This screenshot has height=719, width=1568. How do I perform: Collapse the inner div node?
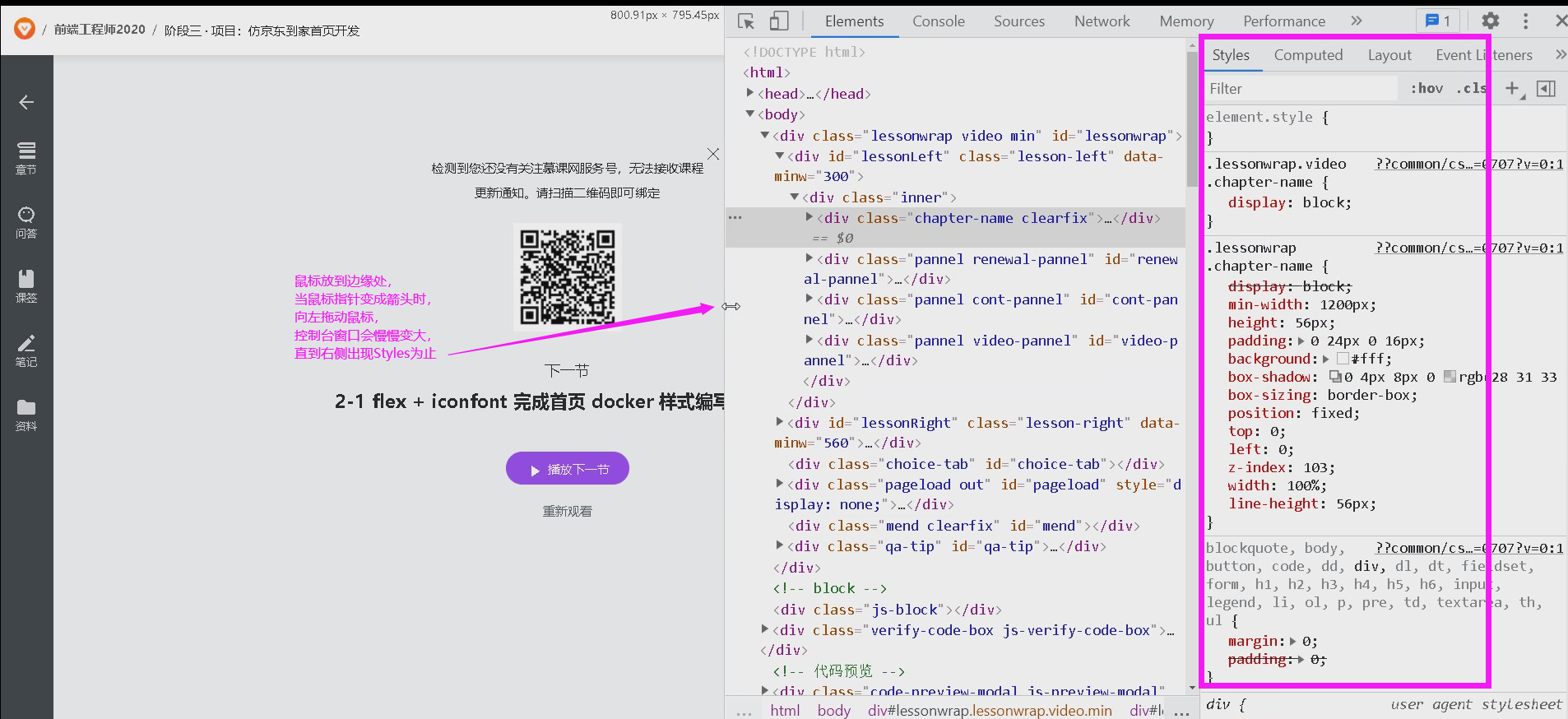(x=795, y=197)
